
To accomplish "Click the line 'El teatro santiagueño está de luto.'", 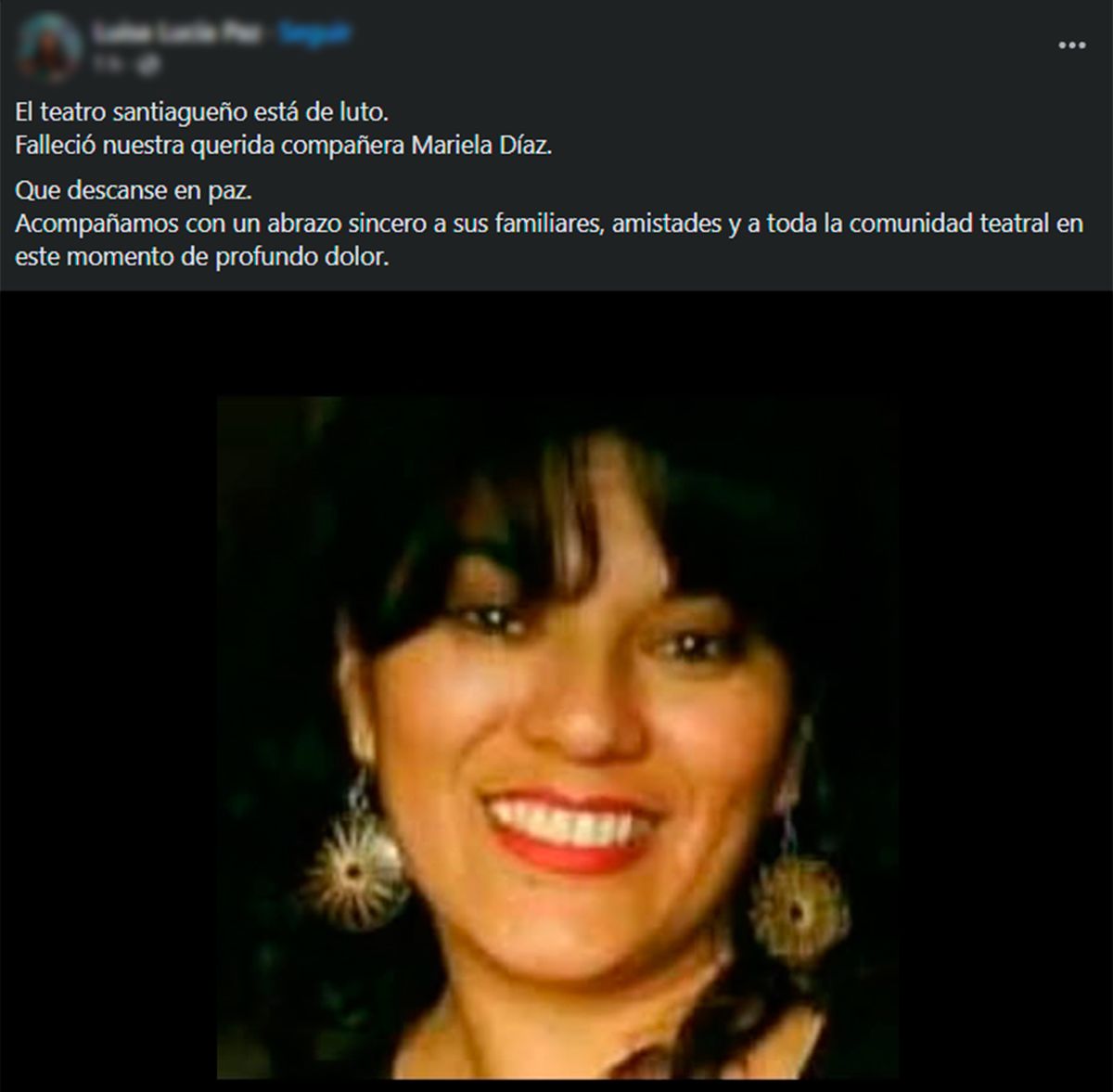I will click(201, 112).
